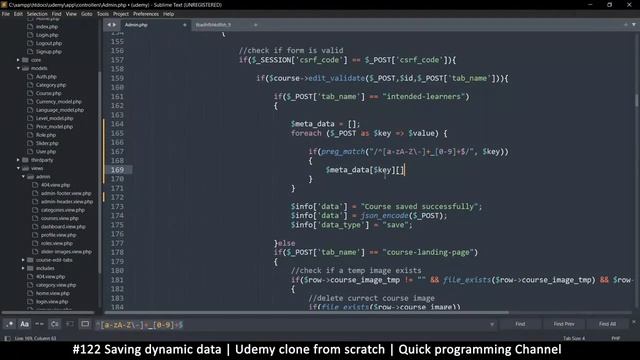Open Category.php in models folder
This screenshot has height=360, width=640.
[x=51, y=85]
